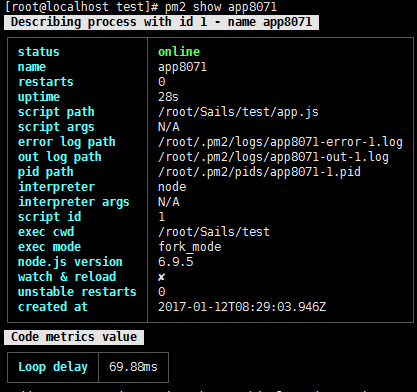Select the exec cwd value '/root/Sails/test'
The height and width of the screenshot is (392, 417).
point(214,232)
